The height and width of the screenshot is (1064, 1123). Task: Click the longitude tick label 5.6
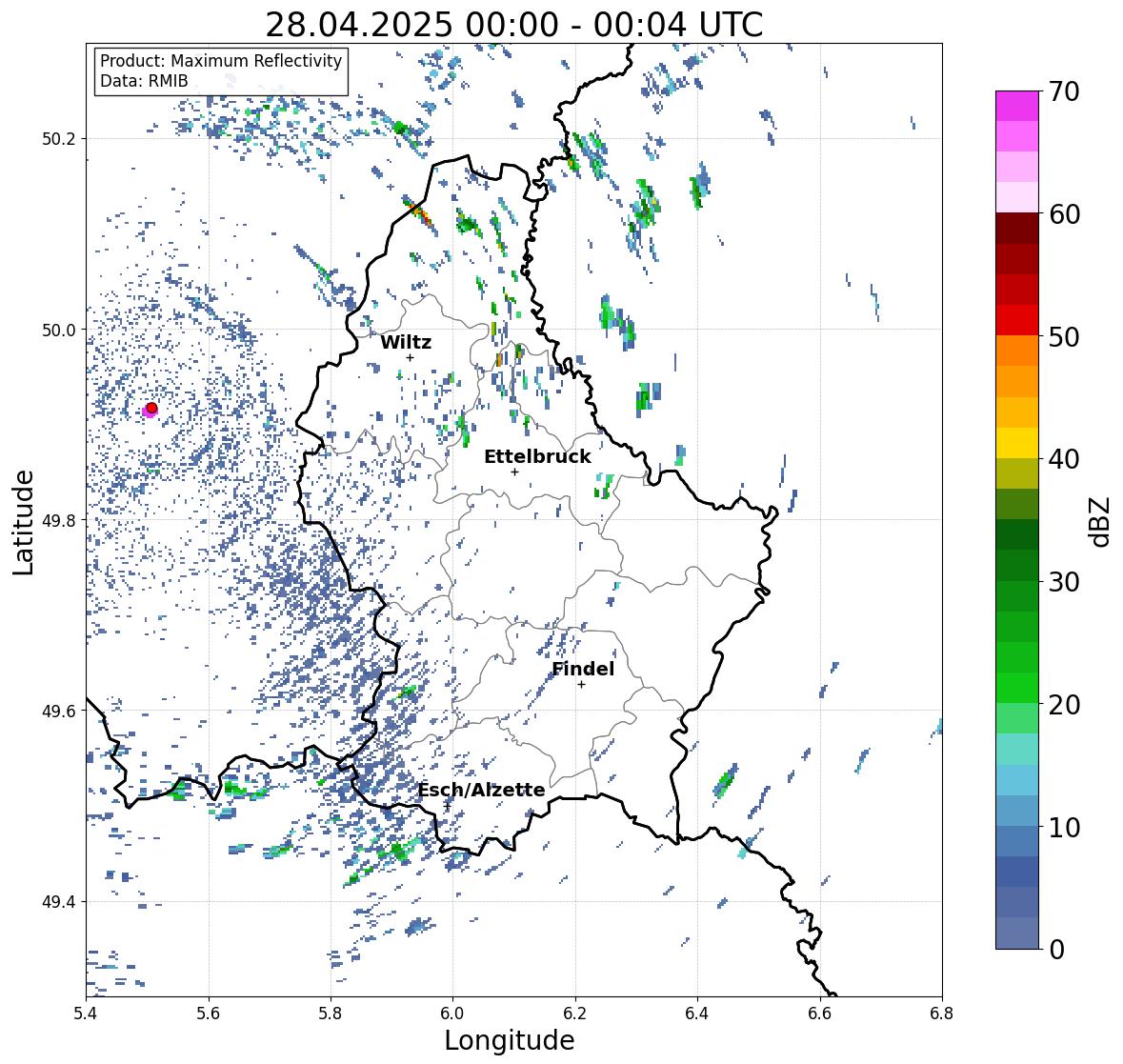coord(209,1014)
